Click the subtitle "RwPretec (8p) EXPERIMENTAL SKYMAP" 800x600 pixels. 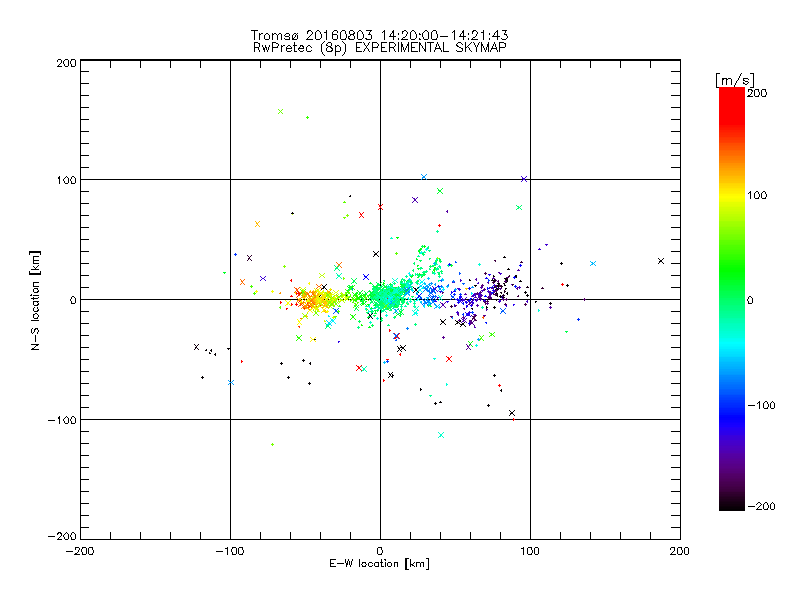(379, 47)
